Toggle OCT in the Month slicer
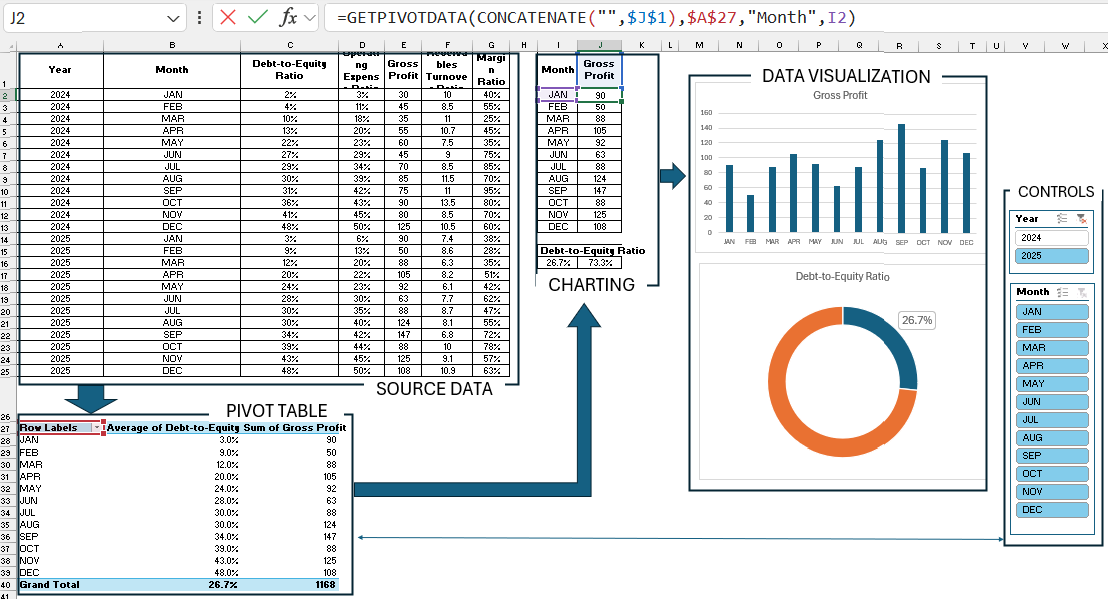The height and width of the screenshot is (599, 1108). point(1052,472)
